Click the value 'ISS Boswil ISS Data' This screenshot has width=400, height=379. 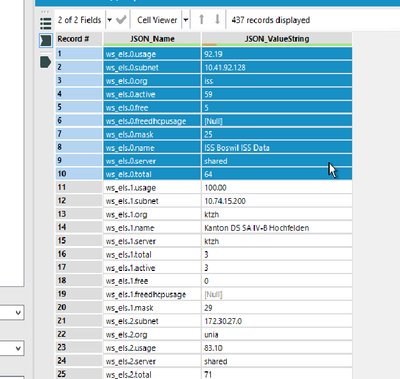click(x=277, y=147)
